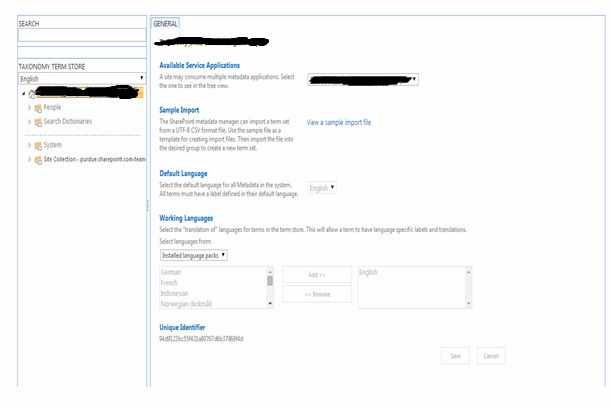Image resolution: width=611 pixels, height=408 pixels.
Task: Click working languages list scroll down arrow
Action: pyautogui.click(x=468, y=304)
